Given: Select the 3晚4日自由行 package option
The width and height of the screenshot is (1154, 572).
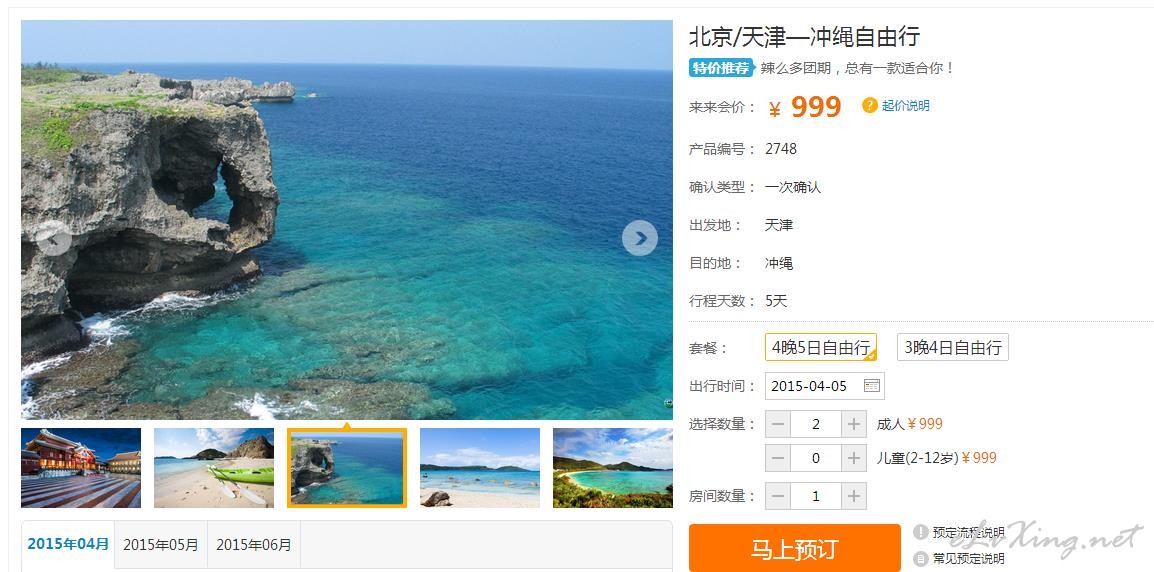Looking at the screenshot, I should coord(952,347).
